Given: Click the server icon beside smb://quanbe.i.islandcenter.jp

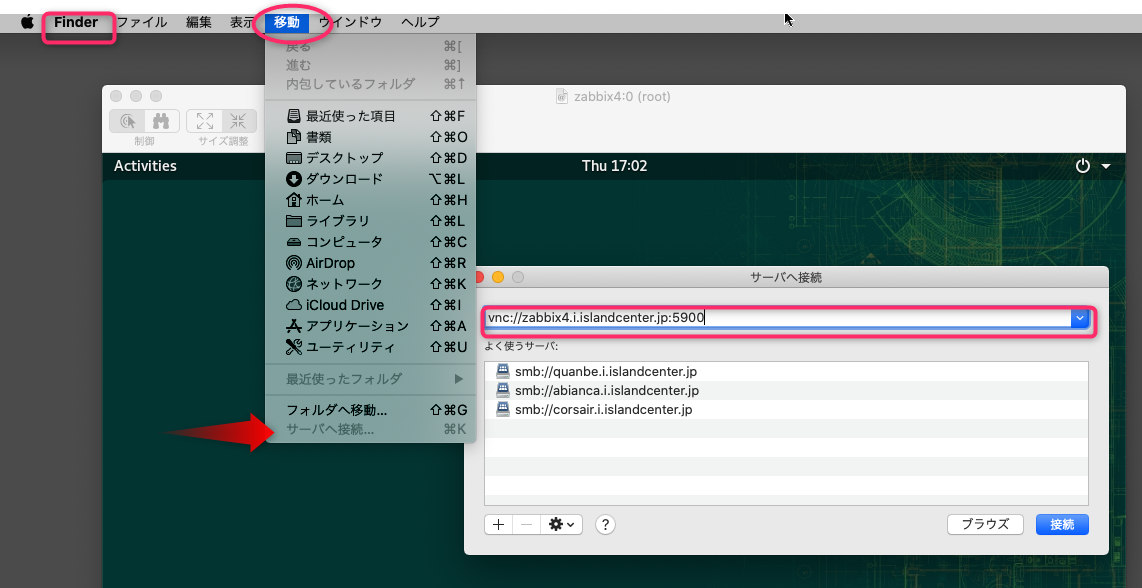Looking at the screenshot, I should tap(503, 372).
